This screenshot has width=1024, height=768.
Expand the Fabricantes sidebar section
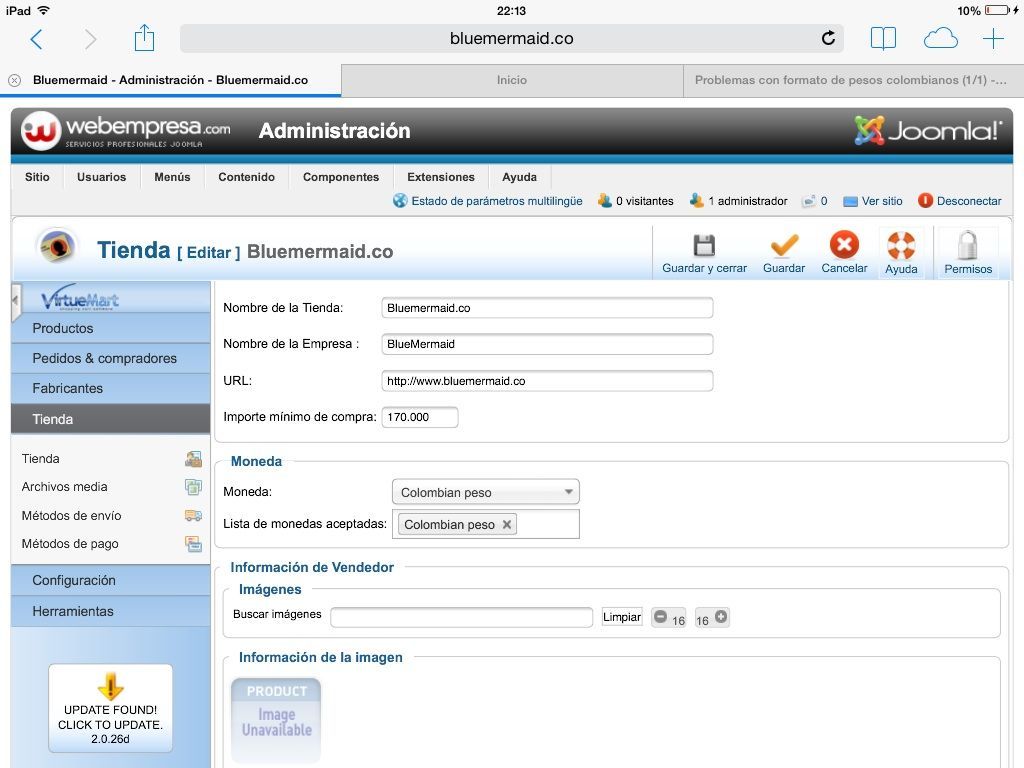point(111,389)
